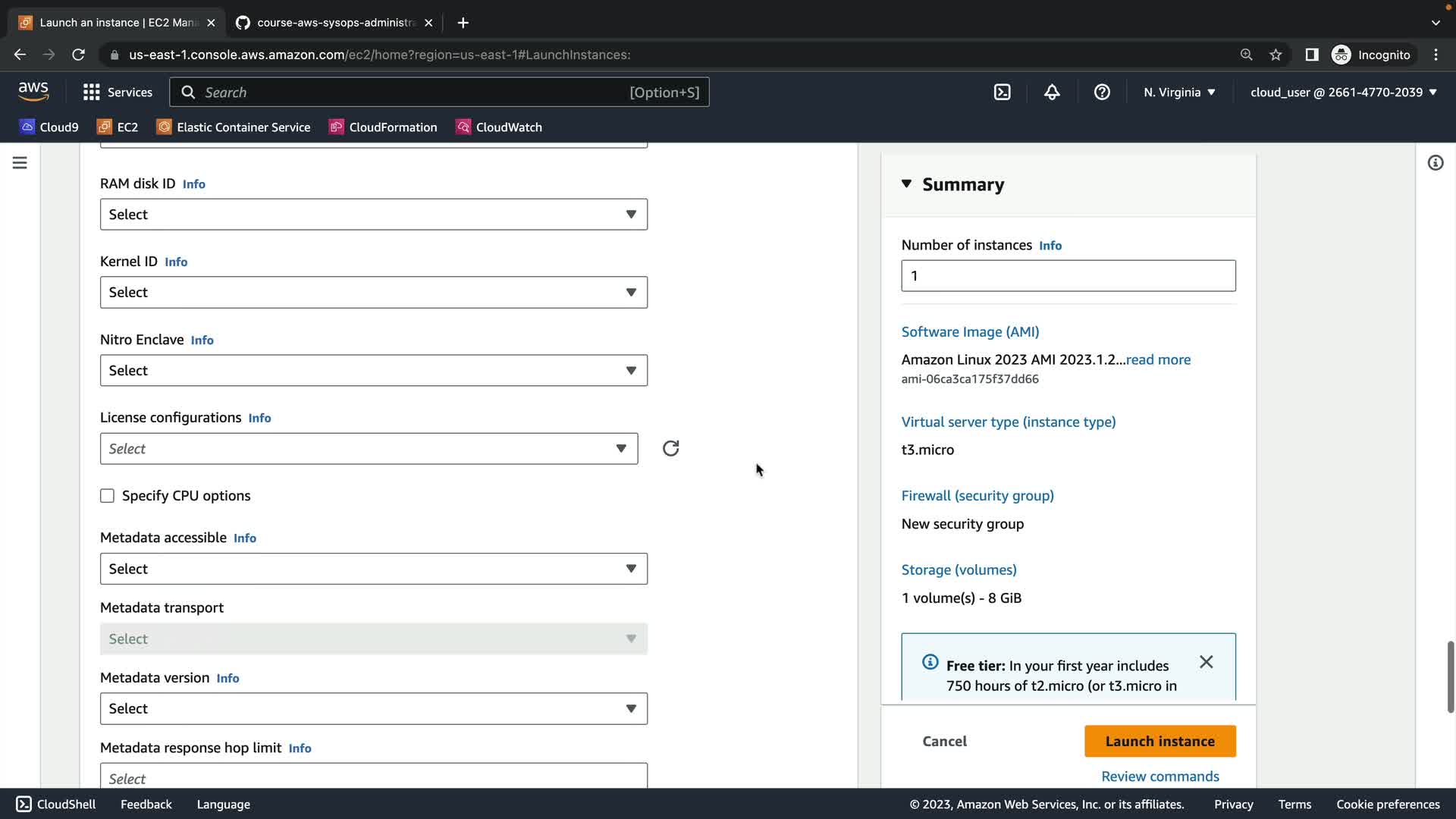Click the AWS logo home icon
Image resolution: width=1456 pixels, height=819 pixels.
(x=33, y=92)
